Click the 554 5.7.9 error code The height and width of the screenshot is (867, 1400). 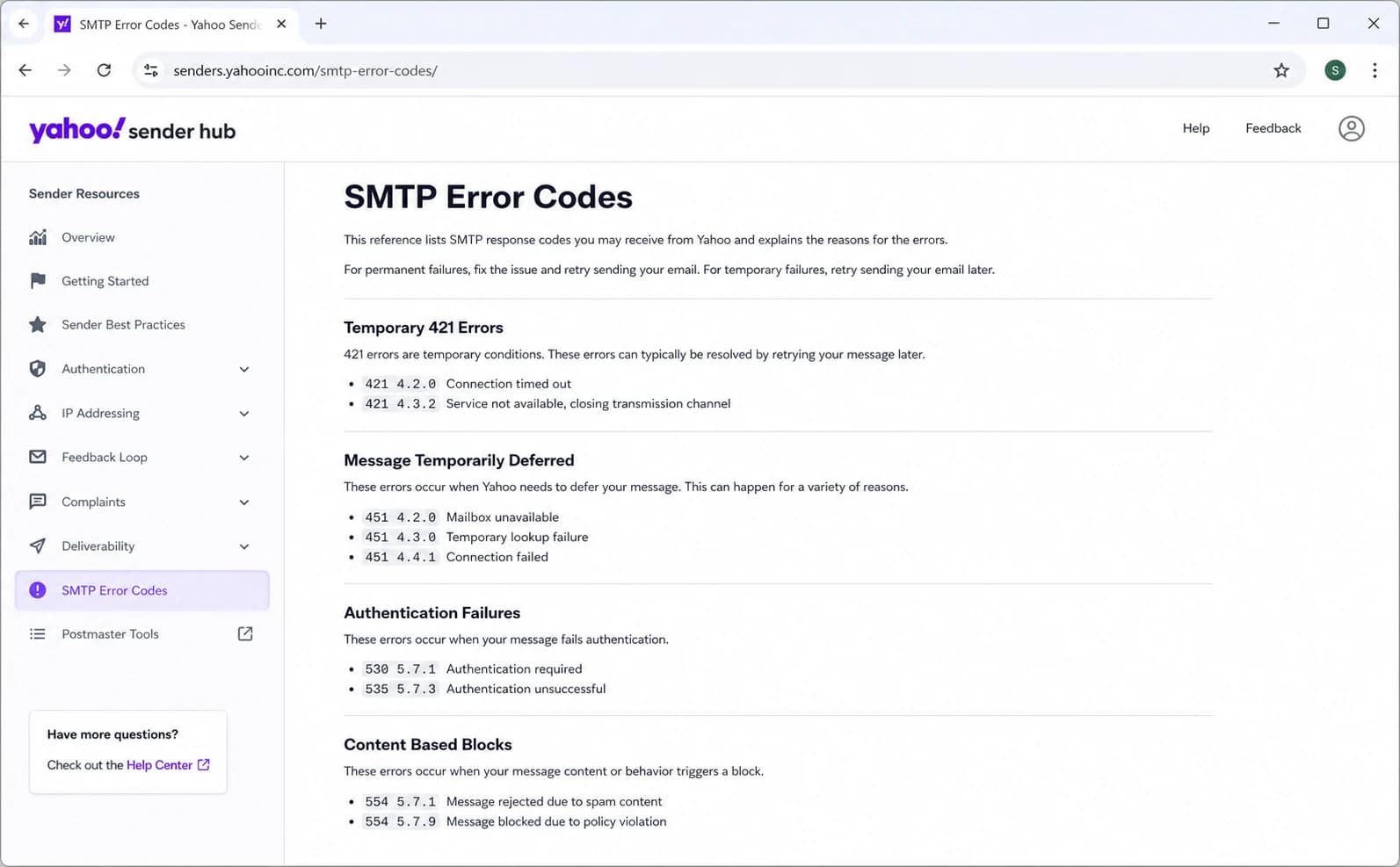pyautogui.click(x=400, y=821)
